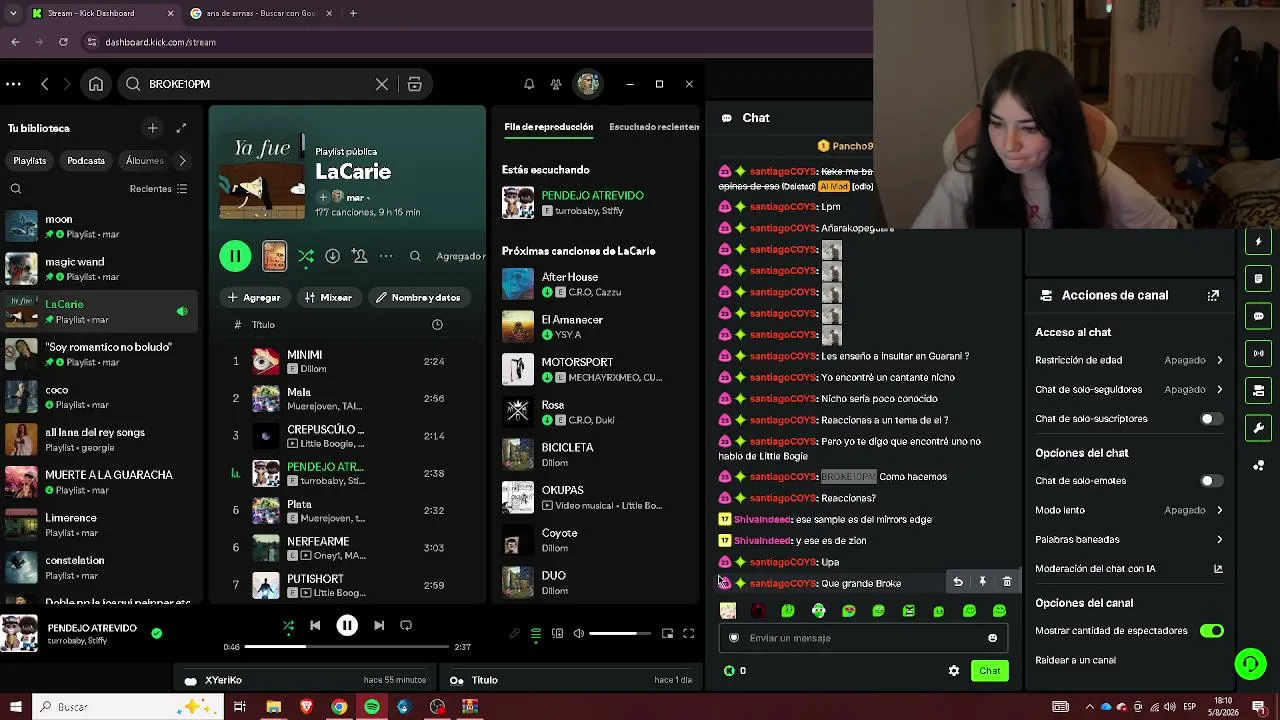The width and height of the screenshot is (1280, 720).
Task: Click the Agregar button
Action: 254,297
